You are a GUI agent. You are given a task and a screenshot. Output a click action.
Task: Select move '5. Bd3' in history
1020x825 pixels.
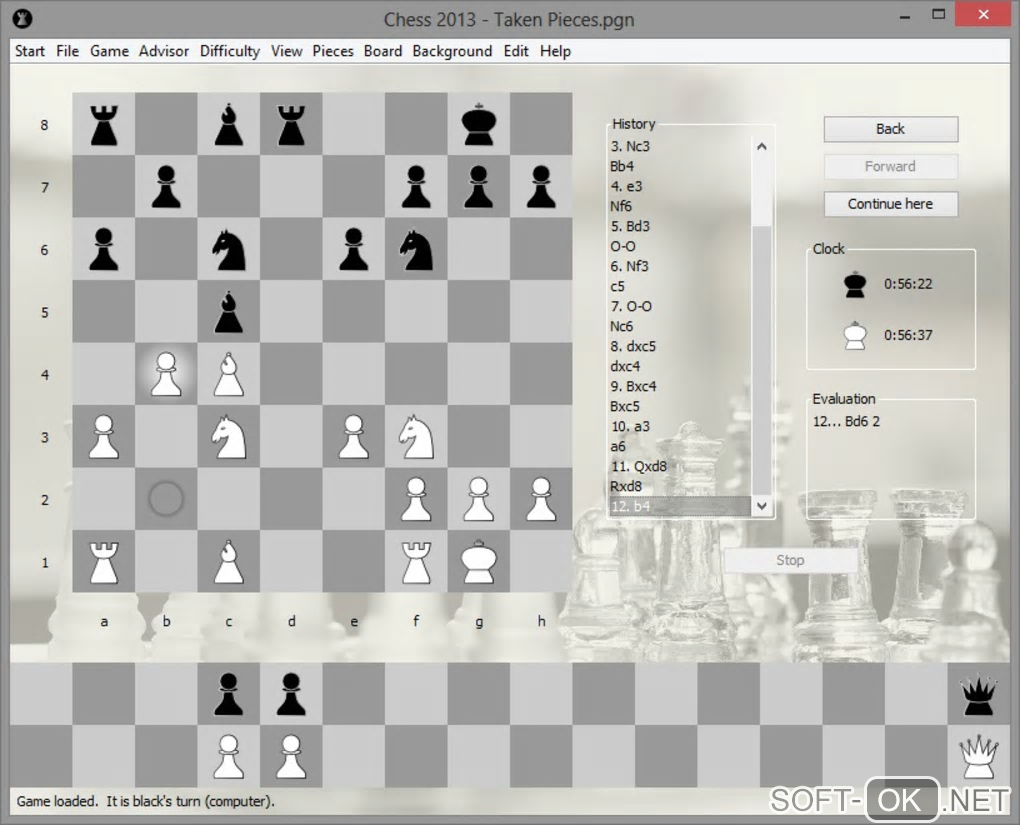coord(630,226)
